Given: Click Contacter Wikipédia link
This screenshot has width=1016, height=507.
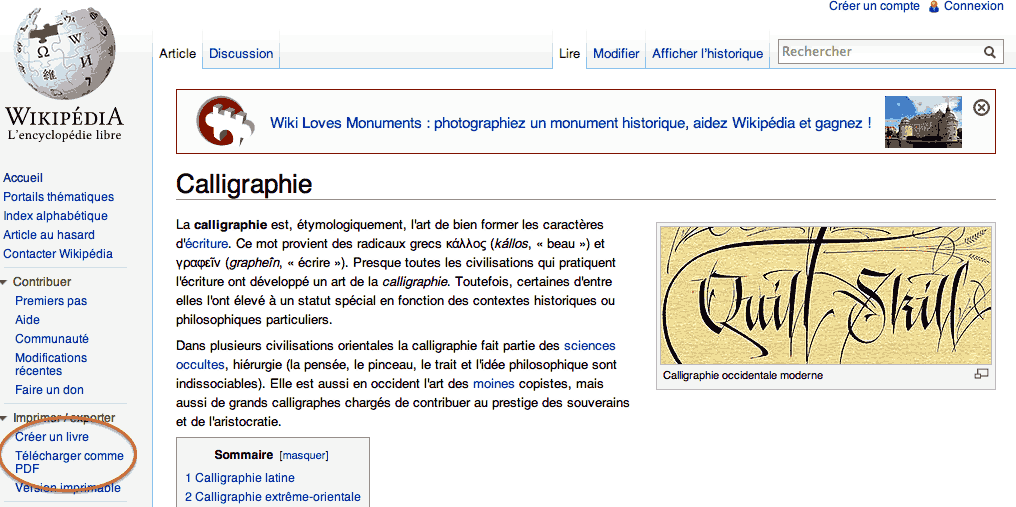Looking at the screenshot, I should (58, 254).
